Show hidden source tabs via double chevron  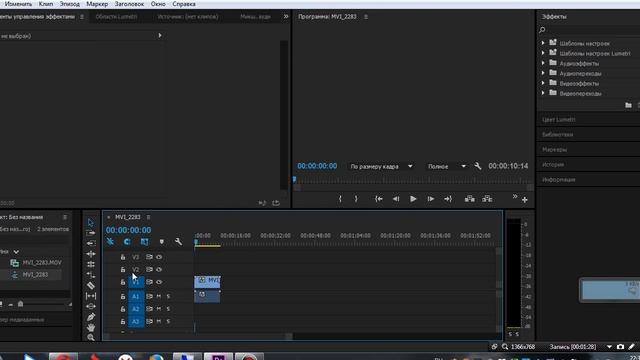(x=286, y=17)
